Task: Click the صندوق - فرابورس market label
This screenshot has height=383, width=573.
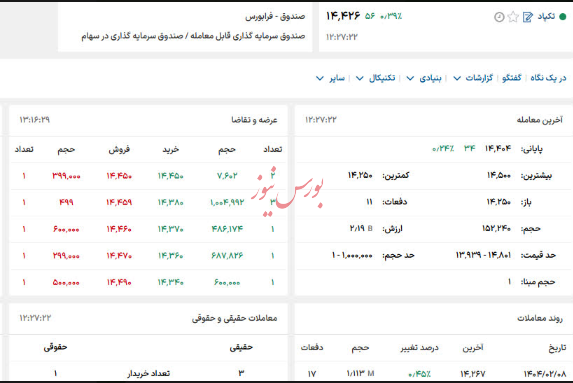Action: pyautogui.click(x=275, y=16)
